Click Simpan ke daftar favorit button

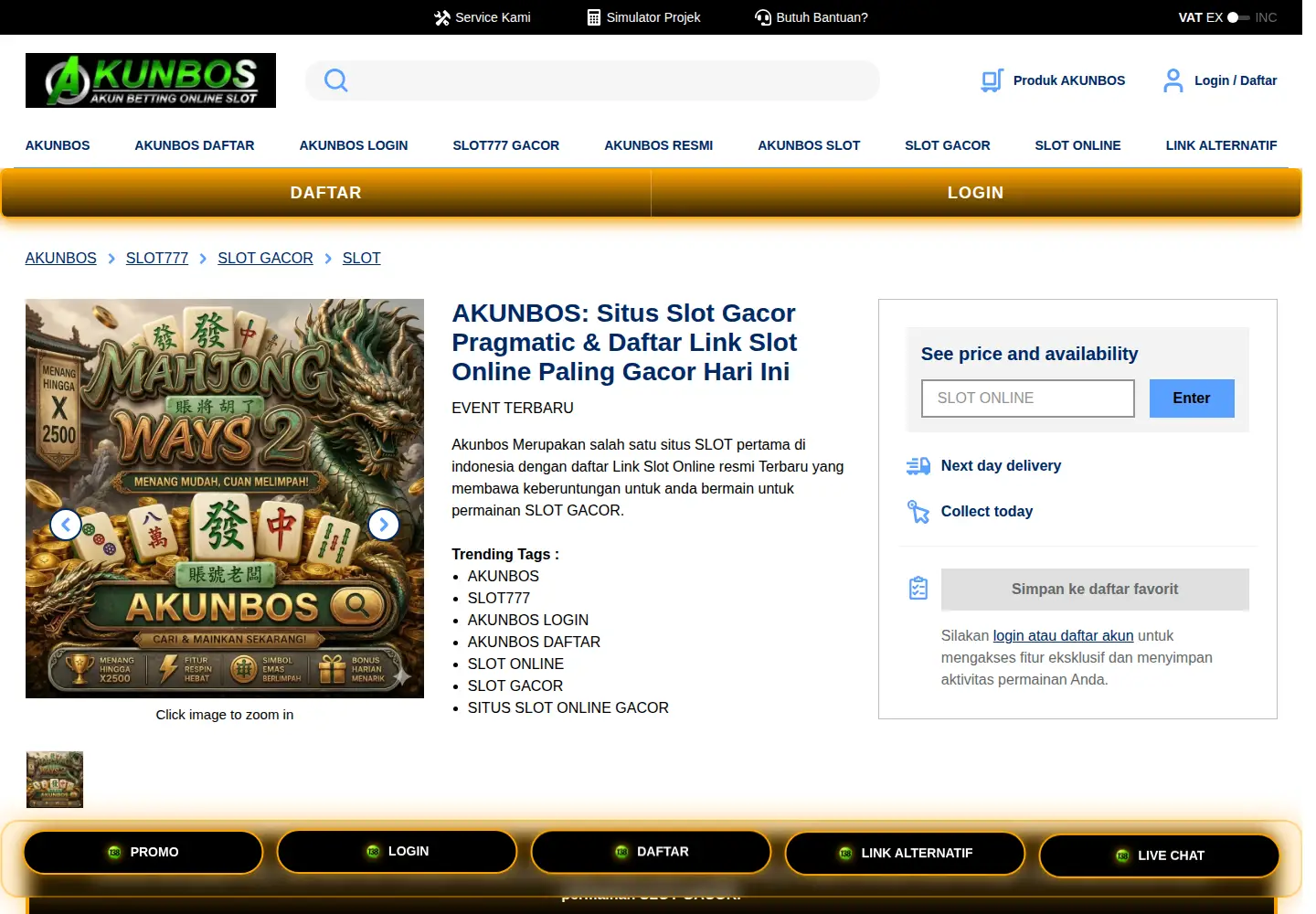coord(1095,590)
